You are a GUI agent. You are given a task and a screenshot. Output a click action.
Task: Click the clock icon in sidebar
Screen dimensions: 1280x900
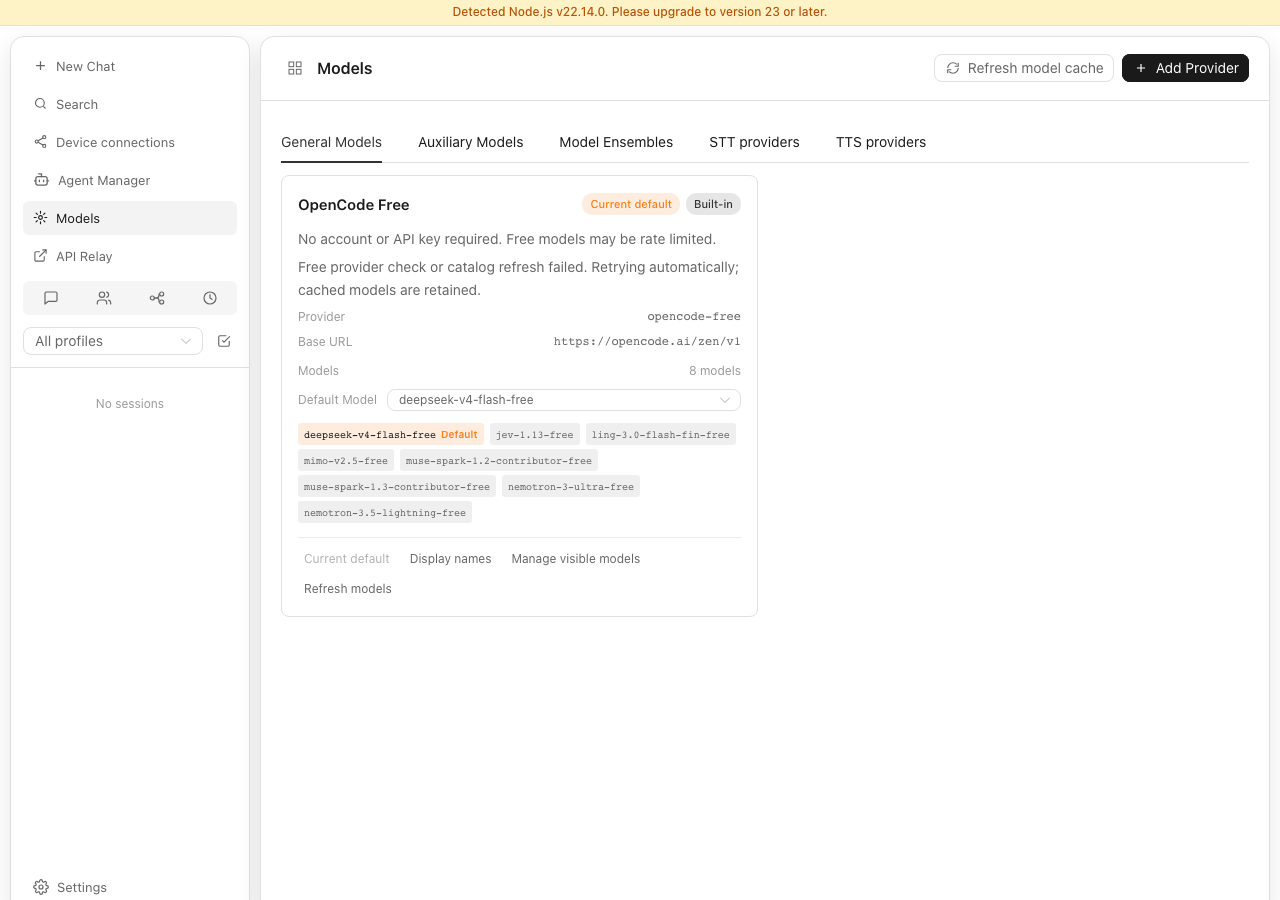coord(210,298)
